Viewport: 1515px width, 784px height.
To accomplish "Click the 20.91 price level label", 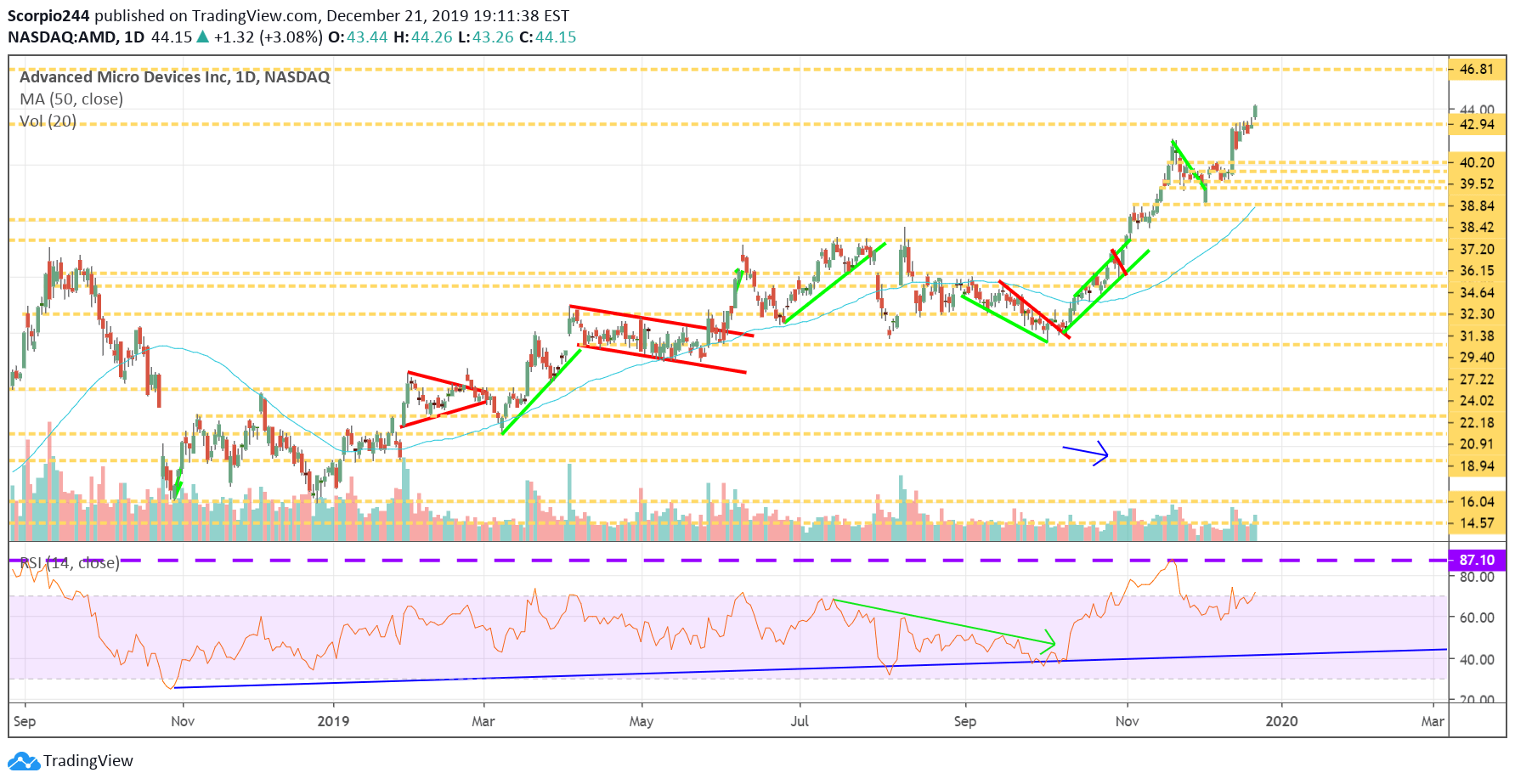I will point(1477,443).
